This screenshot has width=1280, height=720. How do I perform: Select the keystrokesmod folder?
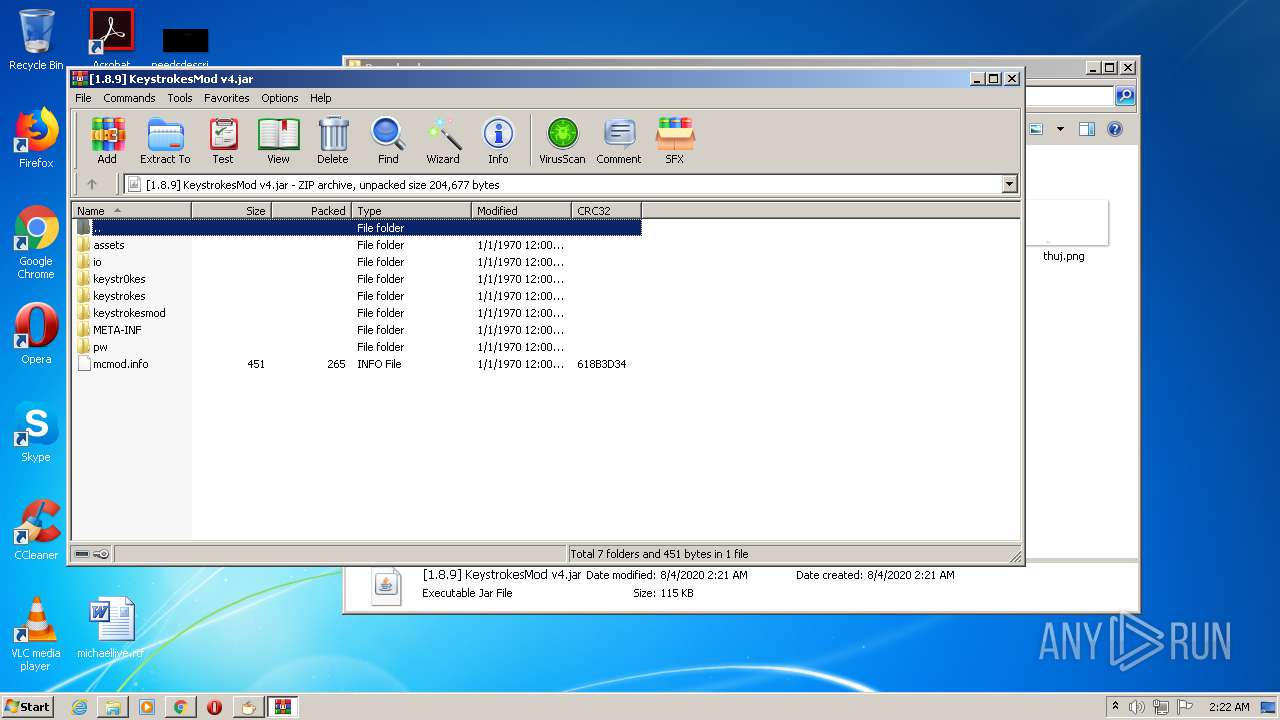[x=357, y=313]
